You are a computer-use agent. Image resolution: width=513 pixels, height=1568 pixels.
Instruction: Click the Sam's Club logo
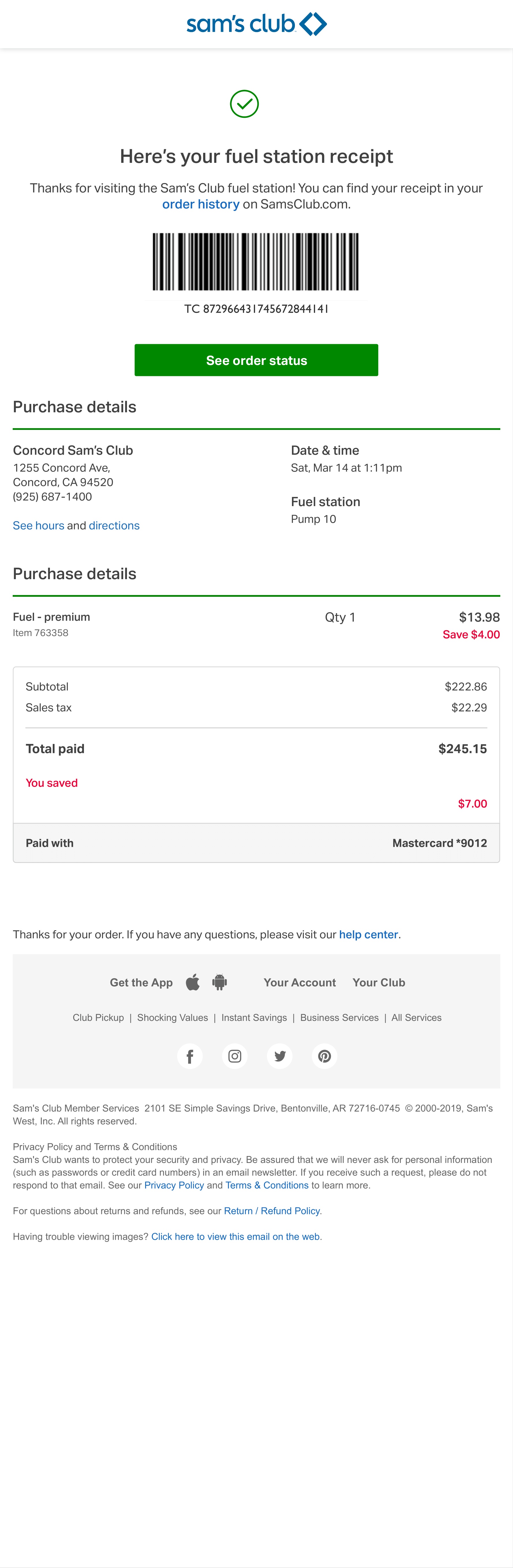pos(256,24)
